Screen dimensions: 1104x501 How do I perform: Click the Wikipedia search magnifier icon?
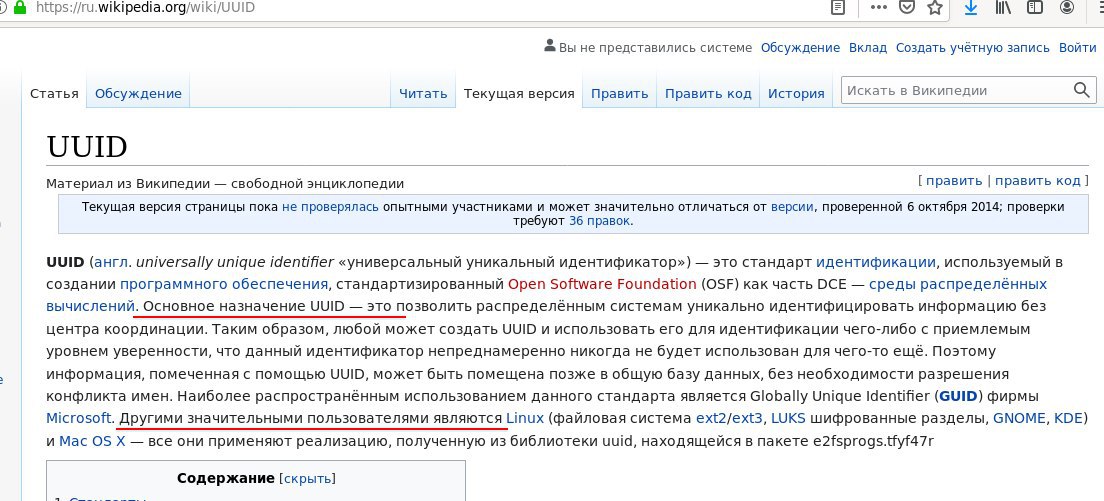(1081, 90)
